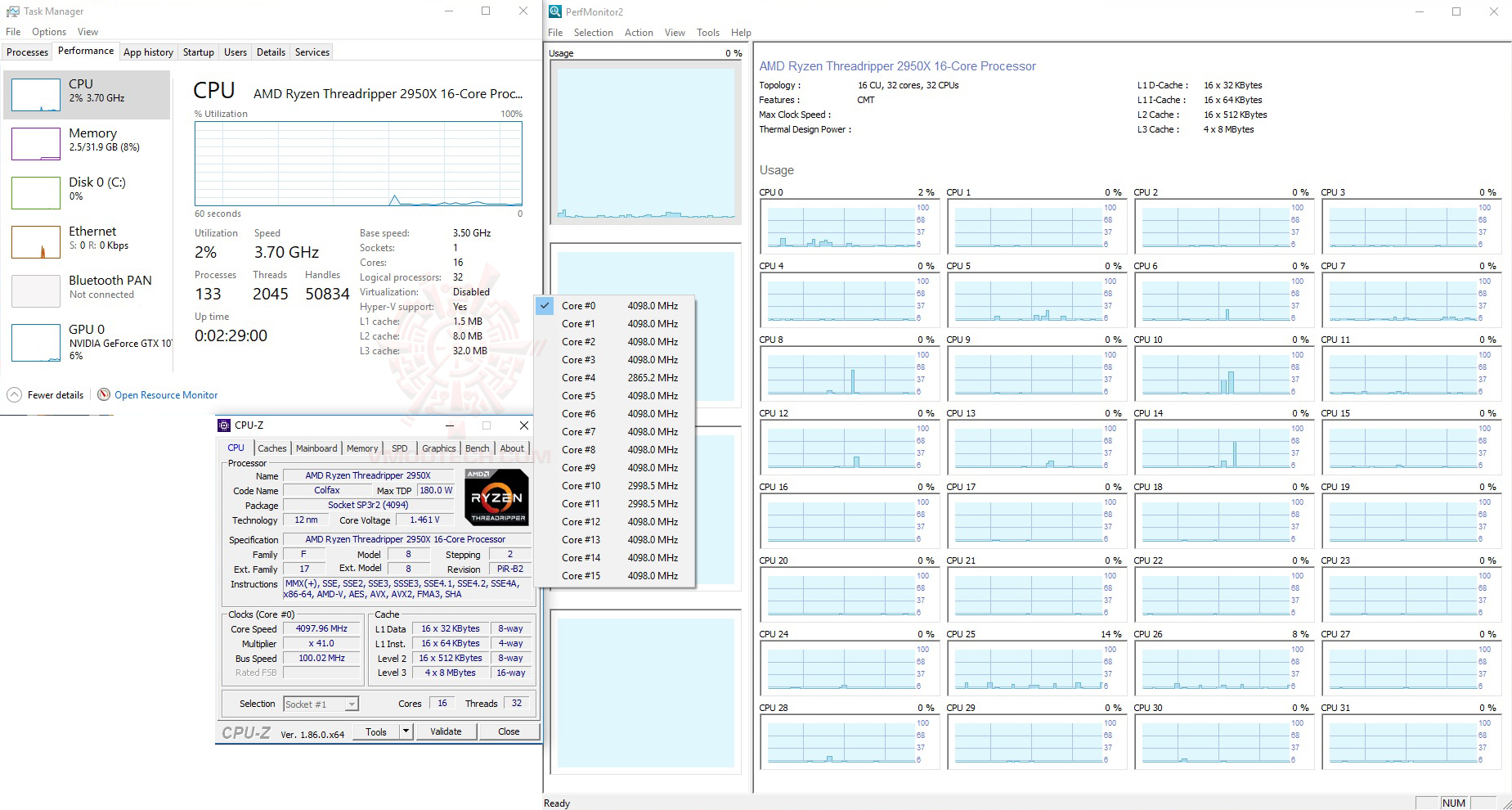Open the Tools menu in PerfMonitor2

[x=708, y=33]
